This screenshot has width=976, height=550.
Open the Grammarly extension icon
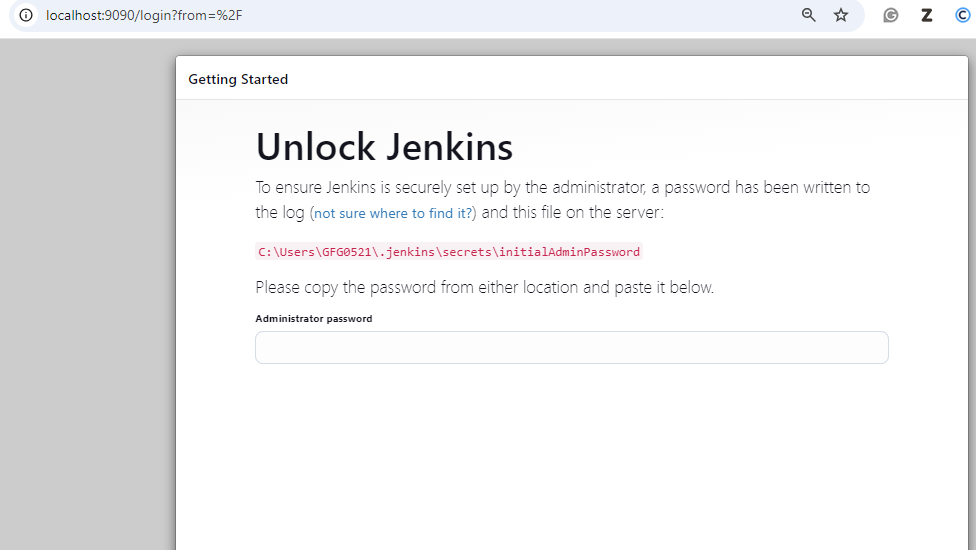tap(890, 15)
